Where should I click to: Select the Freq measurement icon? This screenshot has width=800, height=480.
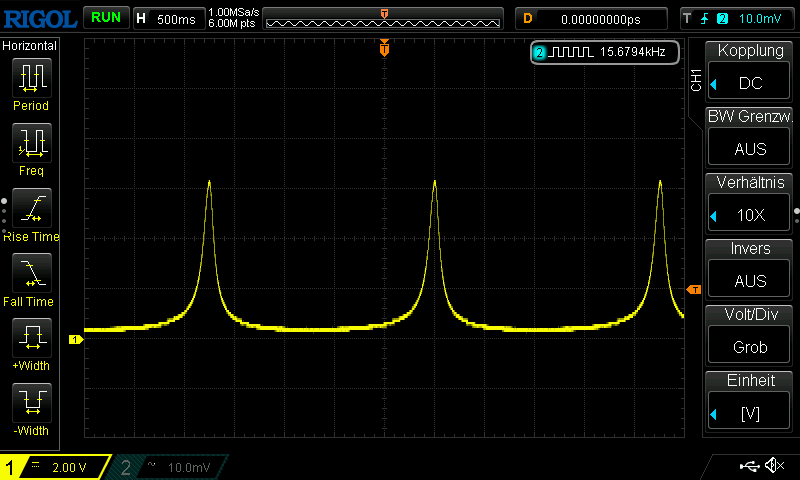point(31,144)
